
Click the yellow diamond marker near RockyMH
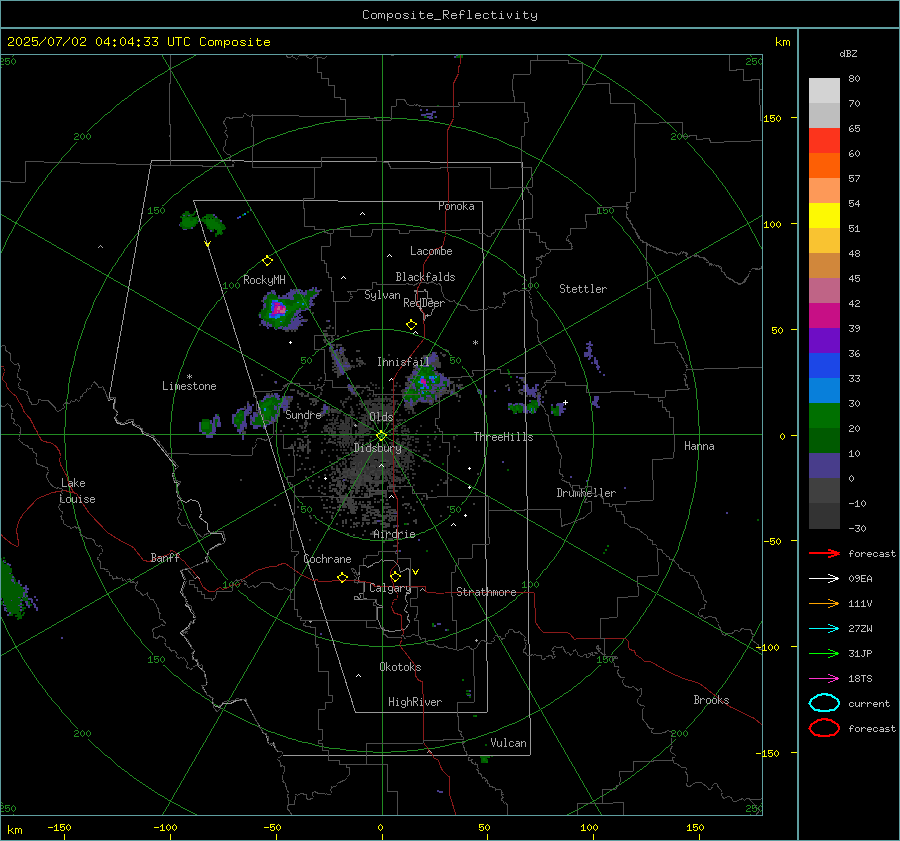coord(267,261)
